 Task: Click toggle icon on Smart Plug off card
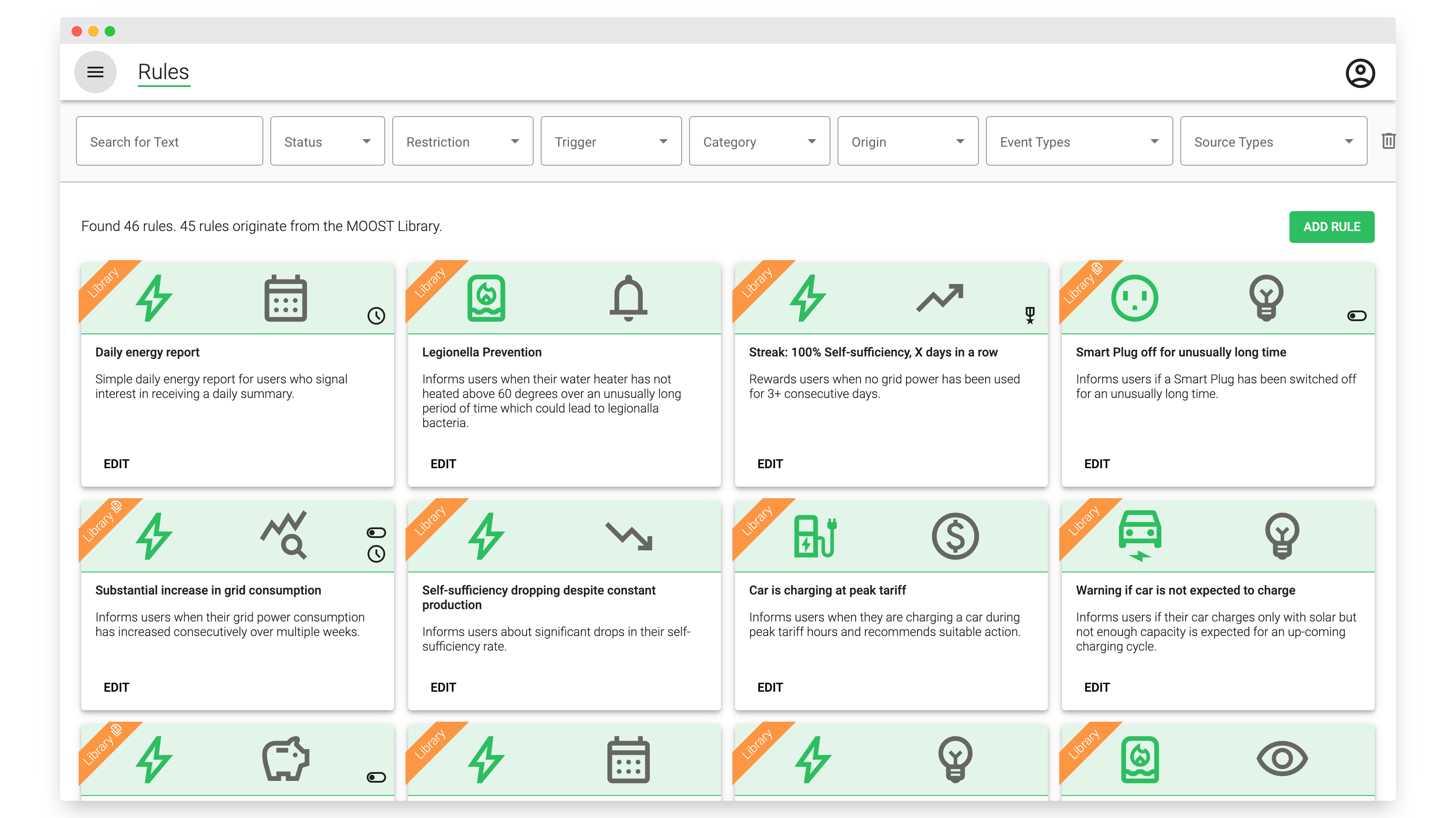click(x=1356, y=315)
